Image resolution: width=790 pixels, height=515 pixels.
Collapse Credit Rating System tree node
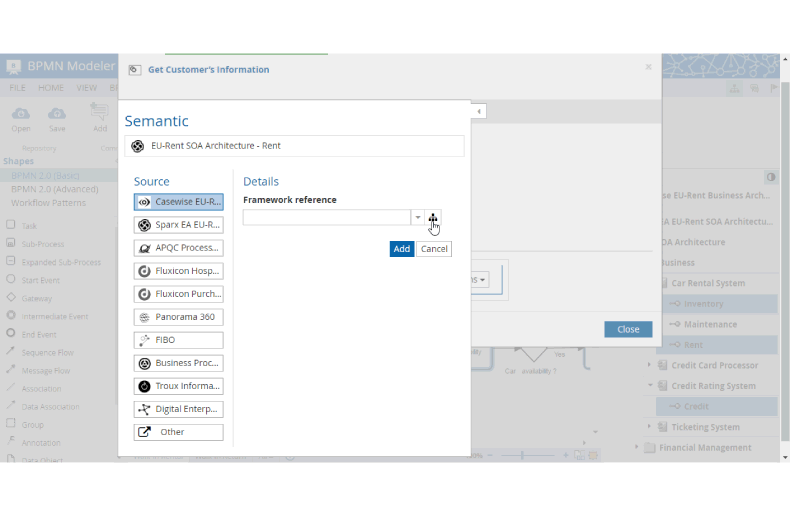(x=650, y=386)
